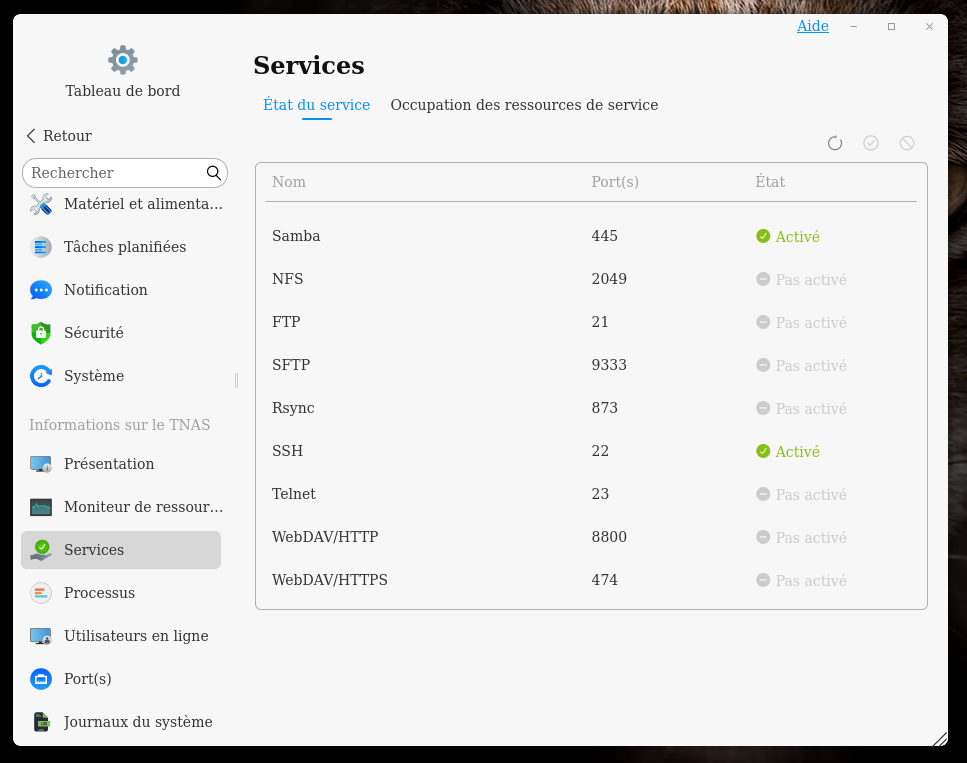Select Processus in the sidebar

point(99,593)
